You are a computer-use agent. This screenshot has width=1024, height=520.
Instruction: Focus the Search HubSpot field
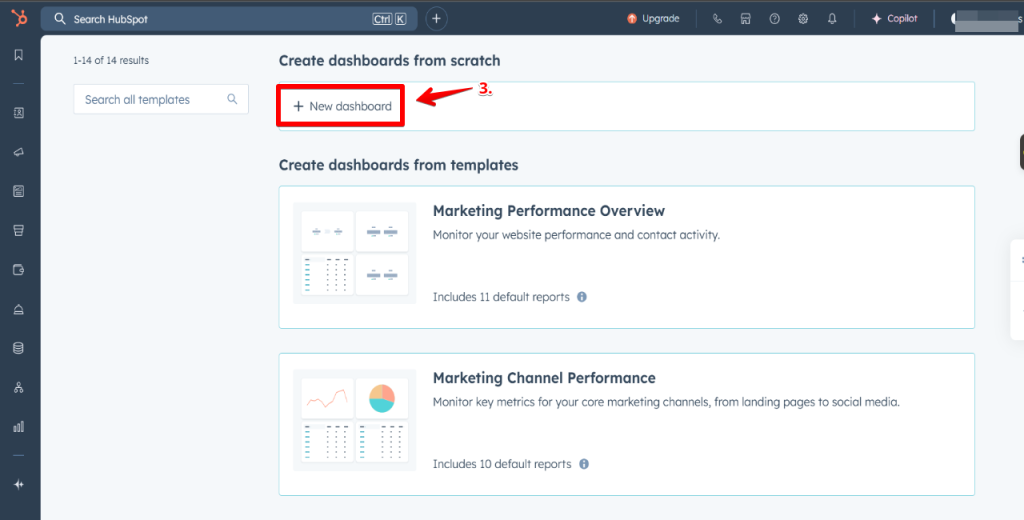229,19
